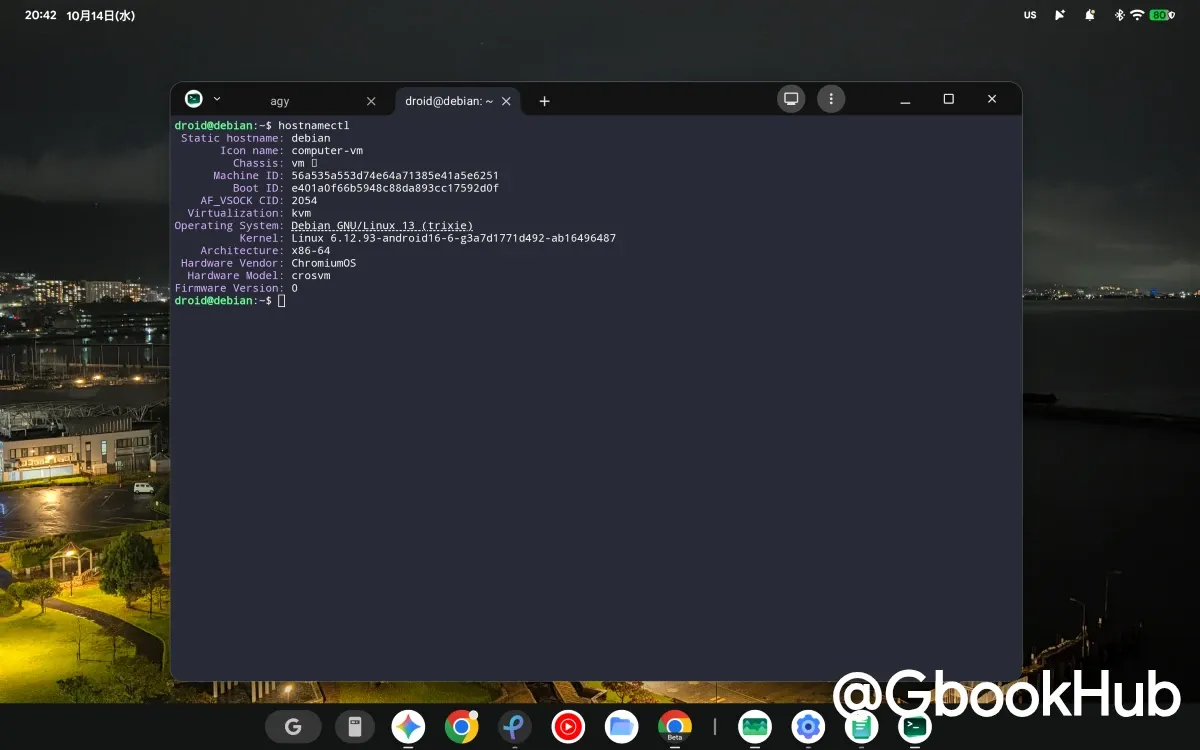This screenshot has width=1200, height=750.
Task: Open the three-dot overflow menu in terminal
Action: [x=831, y=99]
